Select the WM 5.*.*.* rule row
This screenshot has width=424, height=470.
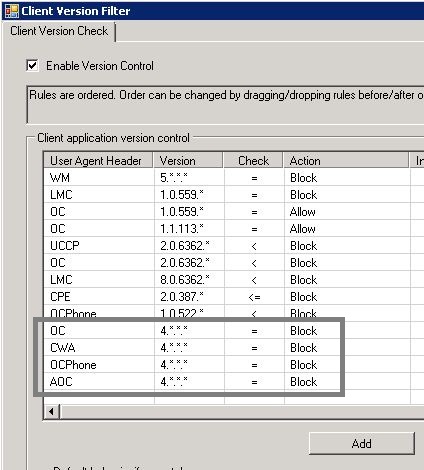tap(233, 178)
